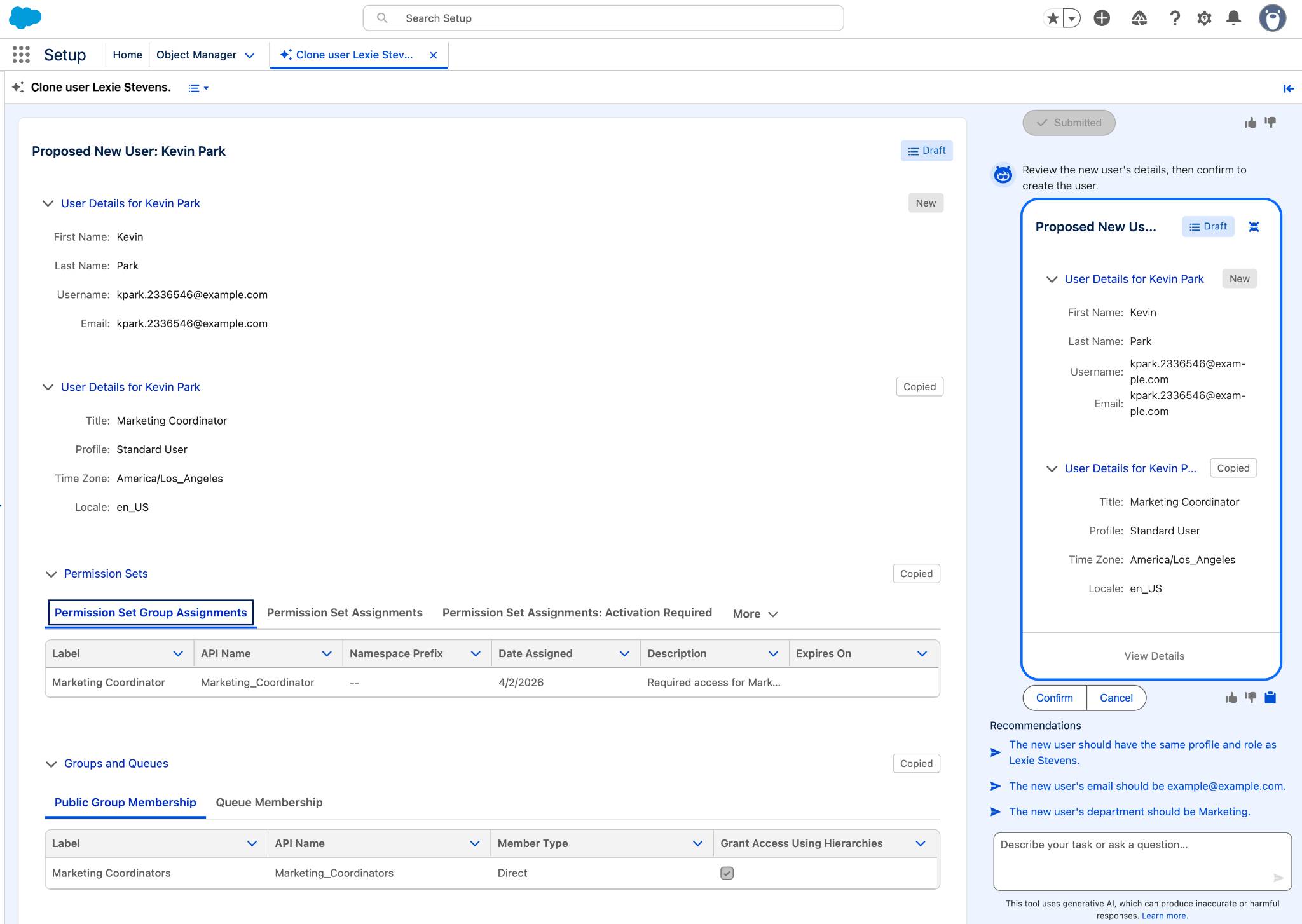Click the clipboard copy icon

(x=1270, y=698)
